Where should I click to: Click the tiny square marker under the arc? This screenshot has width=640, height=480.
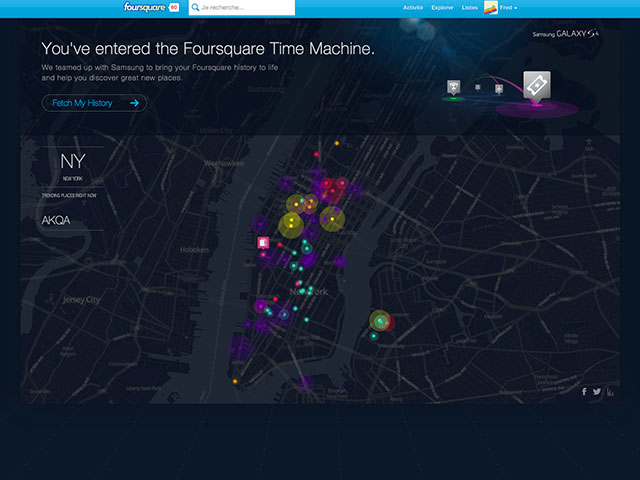click(x=478, y=87)
